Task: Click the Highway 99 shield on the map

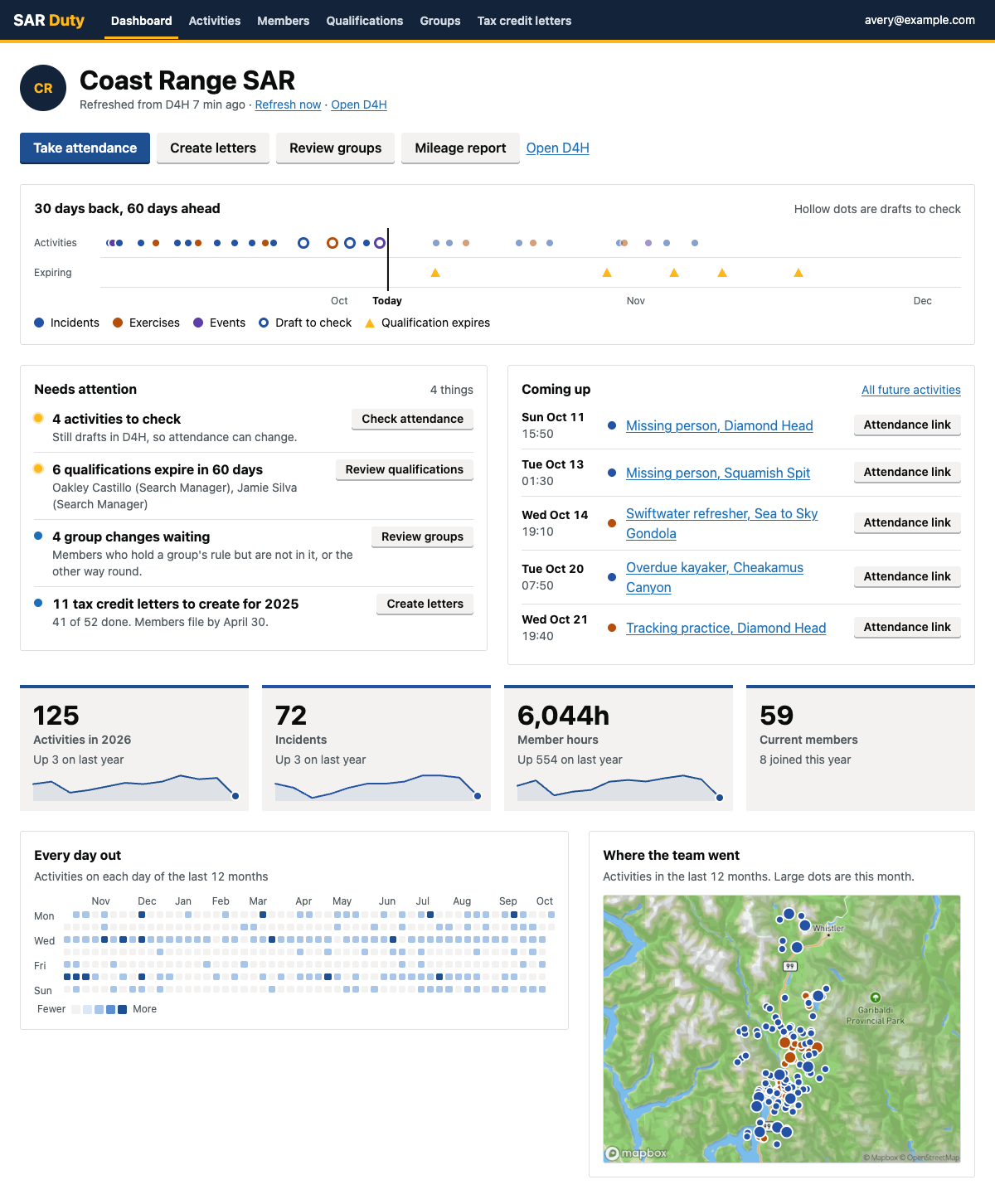Action: tap(789, 966)
